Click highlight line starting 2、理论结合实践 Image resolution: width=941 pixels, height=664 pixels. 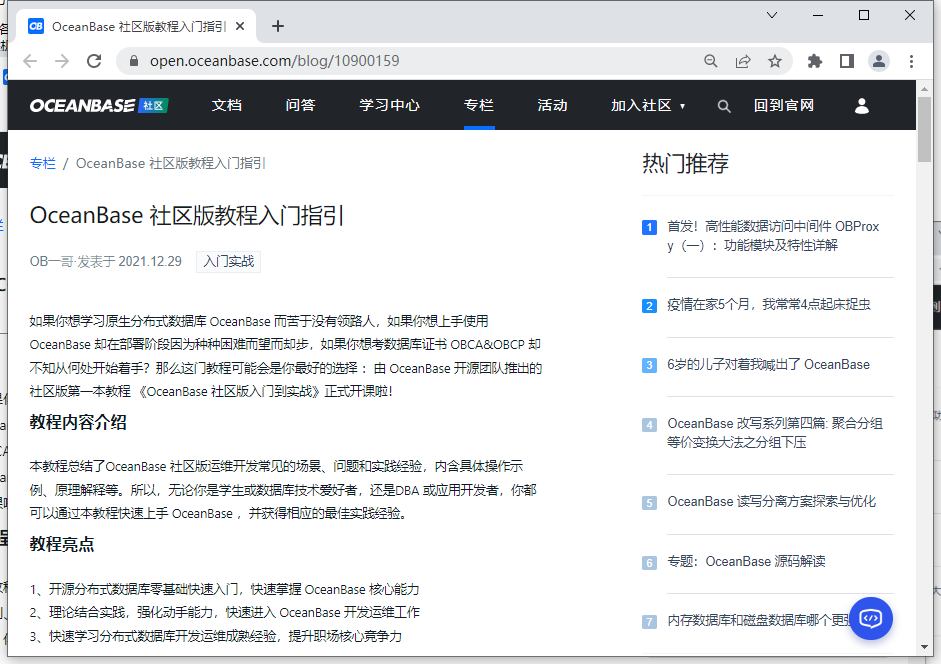224,612
